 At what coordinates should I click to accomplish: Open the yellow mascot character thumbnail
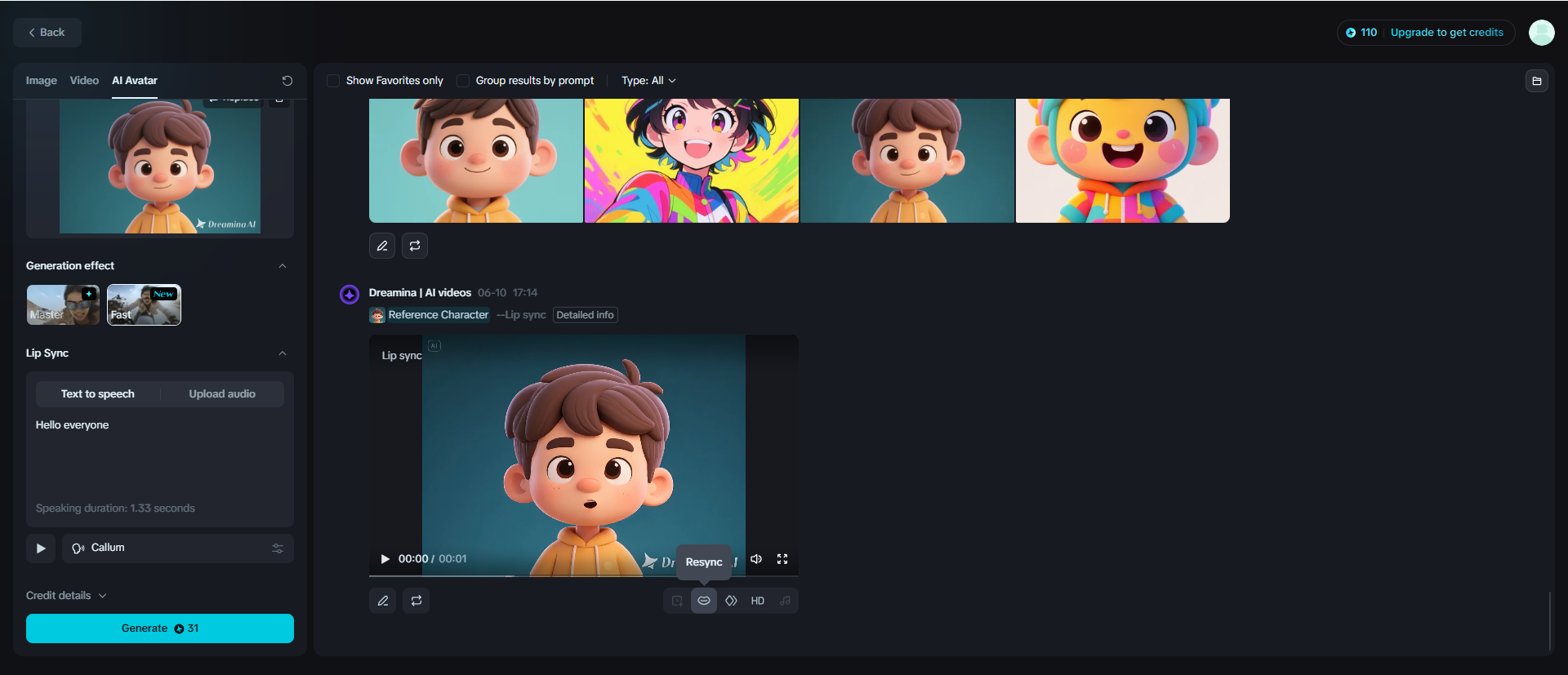[1123, 161]
